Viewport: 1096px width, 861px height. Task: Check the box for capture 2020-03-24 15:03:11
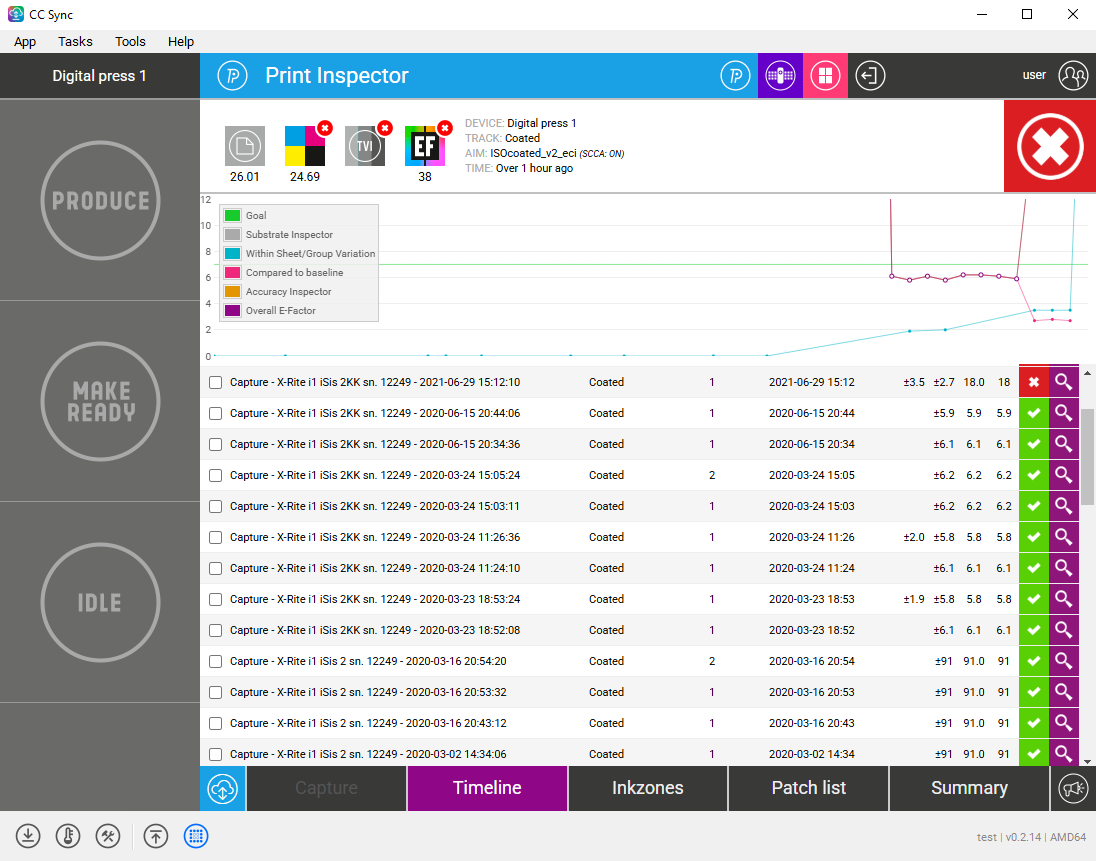pyautogui.click(x=215, y=506)
